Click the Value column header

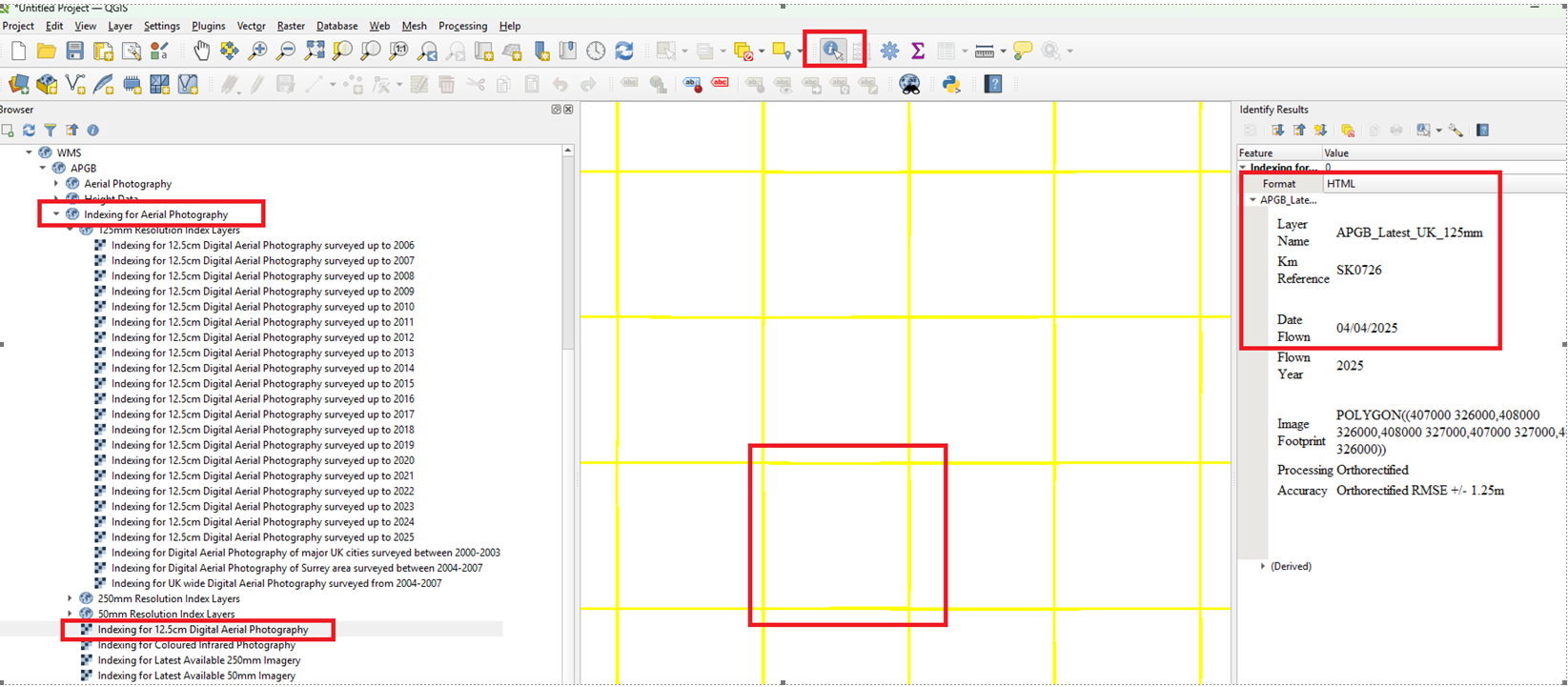click(1444, 153)
